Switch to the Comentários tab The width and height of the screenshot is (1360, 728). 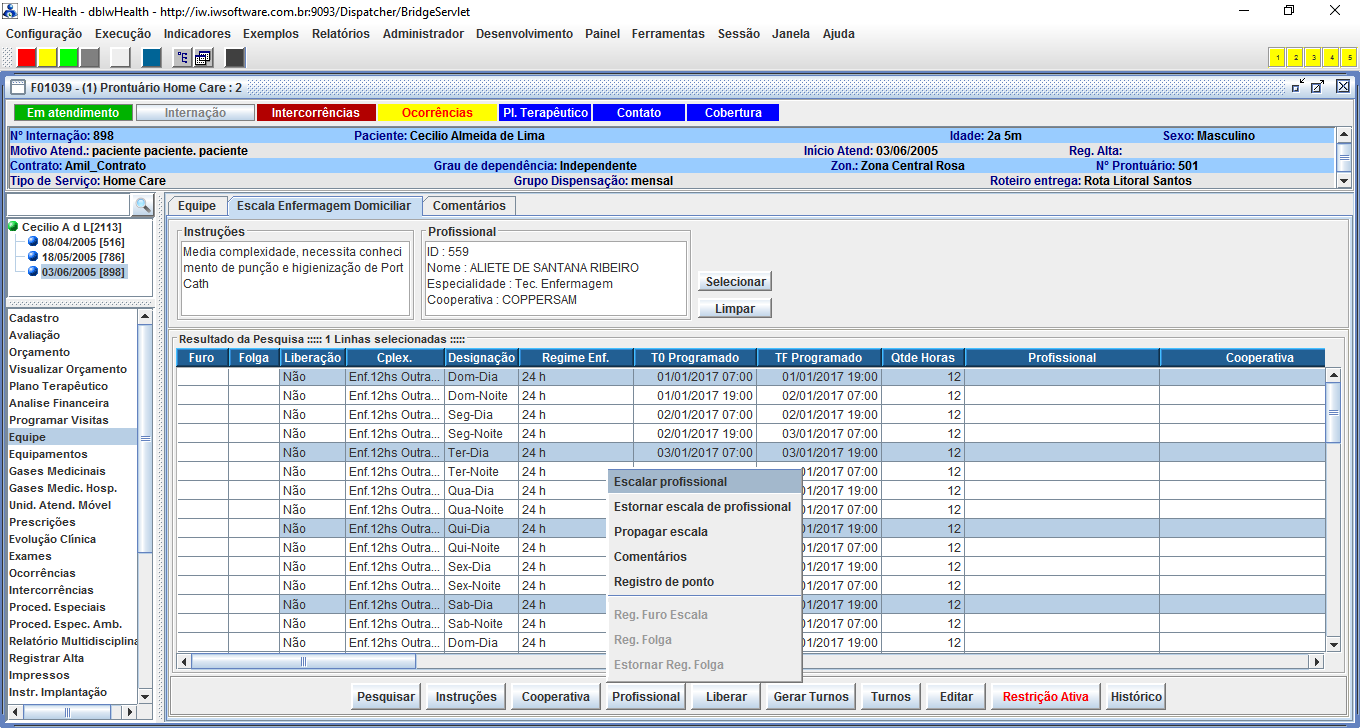tap(468, 206)
